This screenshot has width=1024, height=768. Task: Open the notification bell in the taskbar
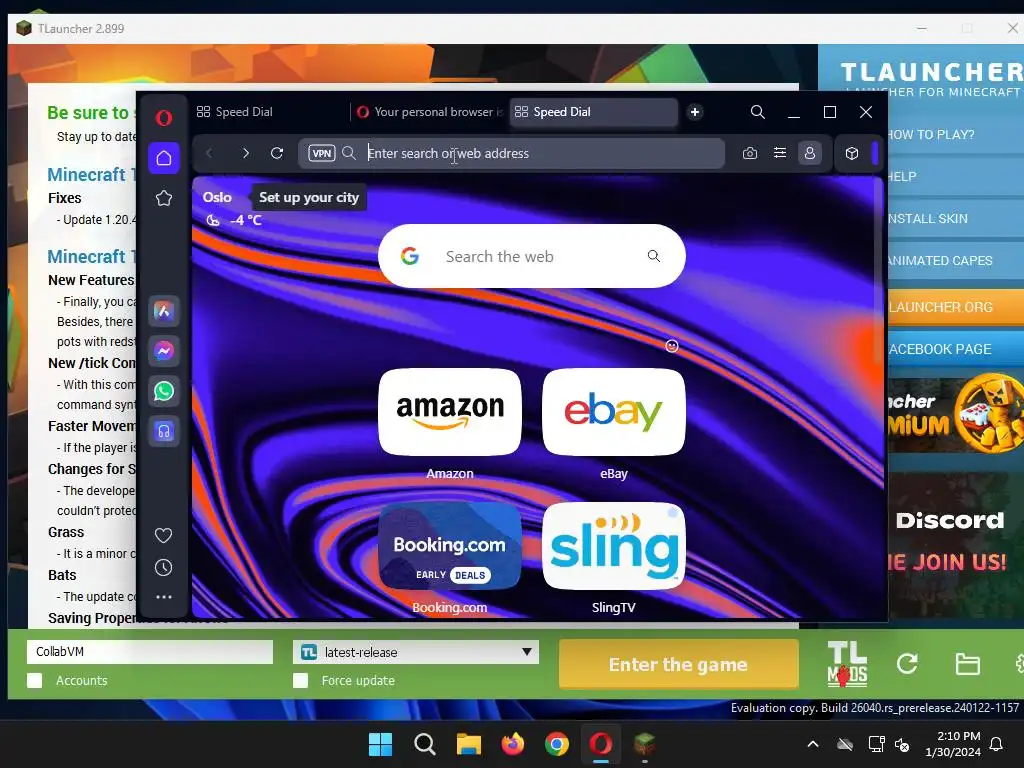pyautogui.click(x=997, y=744)
